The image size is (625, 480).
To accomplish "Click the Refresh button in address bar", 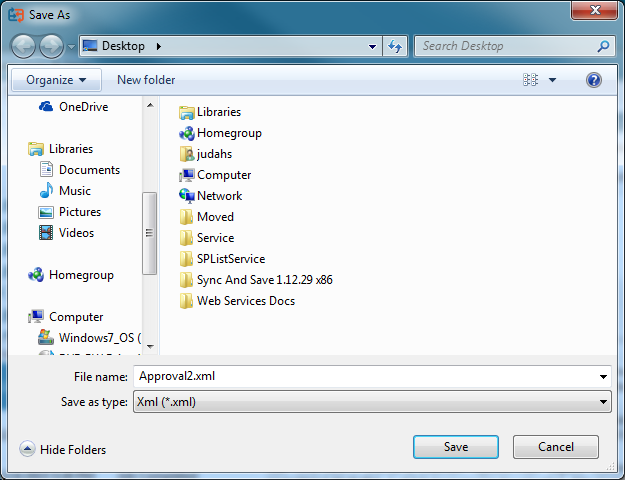I will click(x=395, y=46).
